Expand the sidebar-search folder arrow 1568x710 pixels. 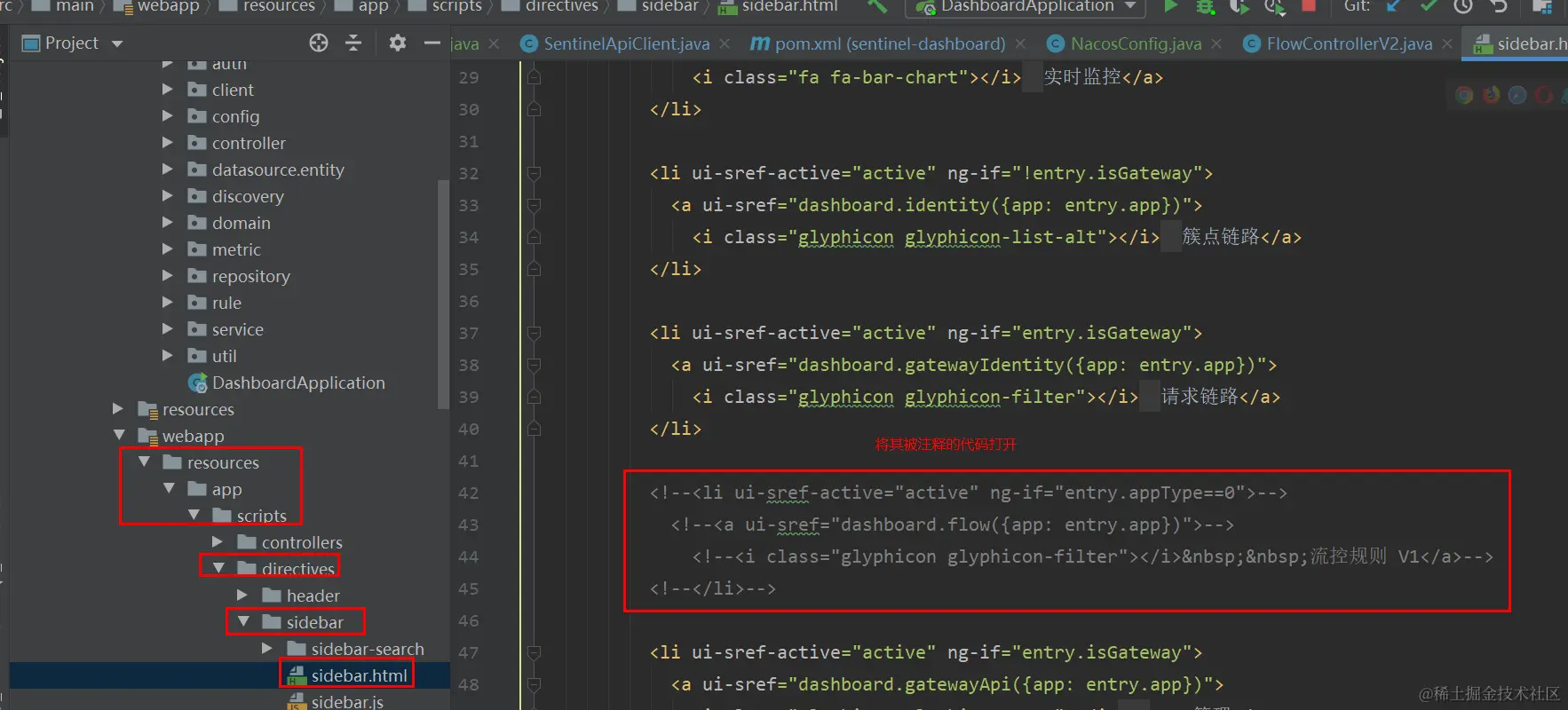tap(267, 649)
